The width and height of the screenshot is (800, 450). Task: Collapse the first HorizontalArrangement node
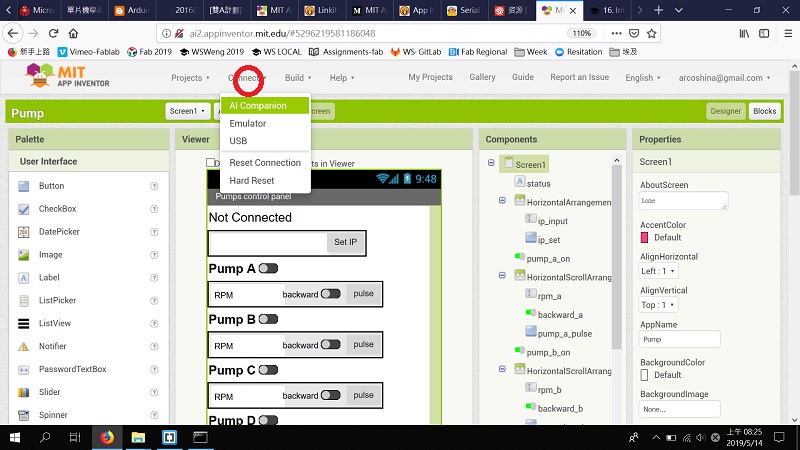point(502,201)
